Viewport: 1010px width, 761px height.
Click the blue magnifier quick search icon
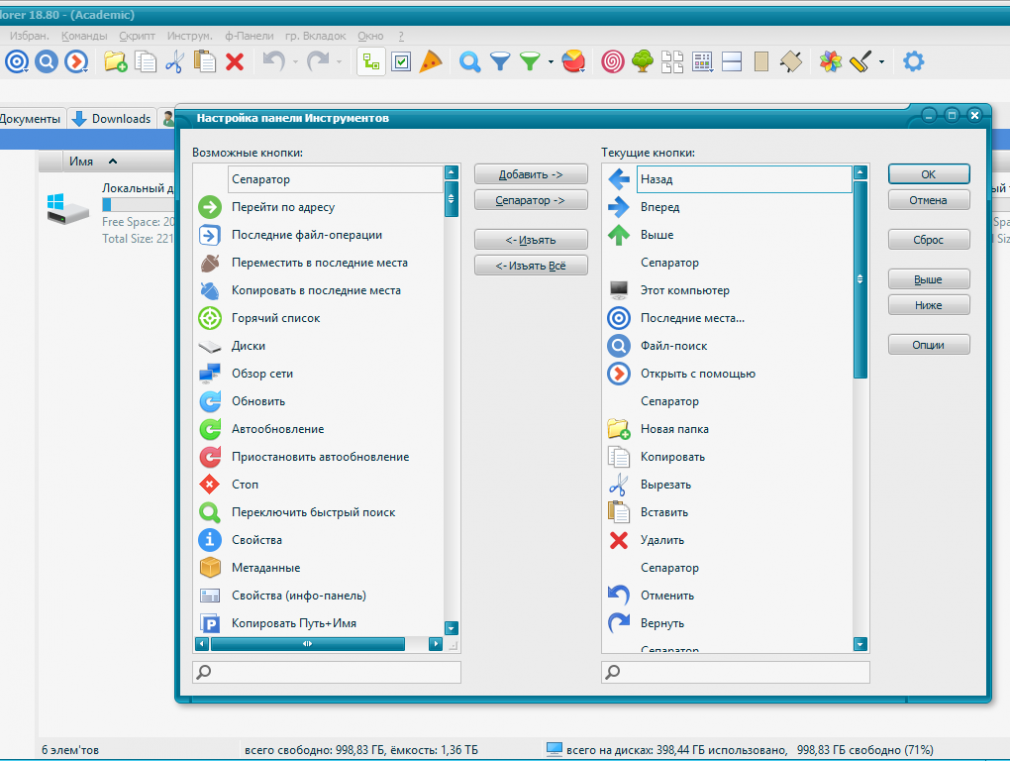click(470, 62)
